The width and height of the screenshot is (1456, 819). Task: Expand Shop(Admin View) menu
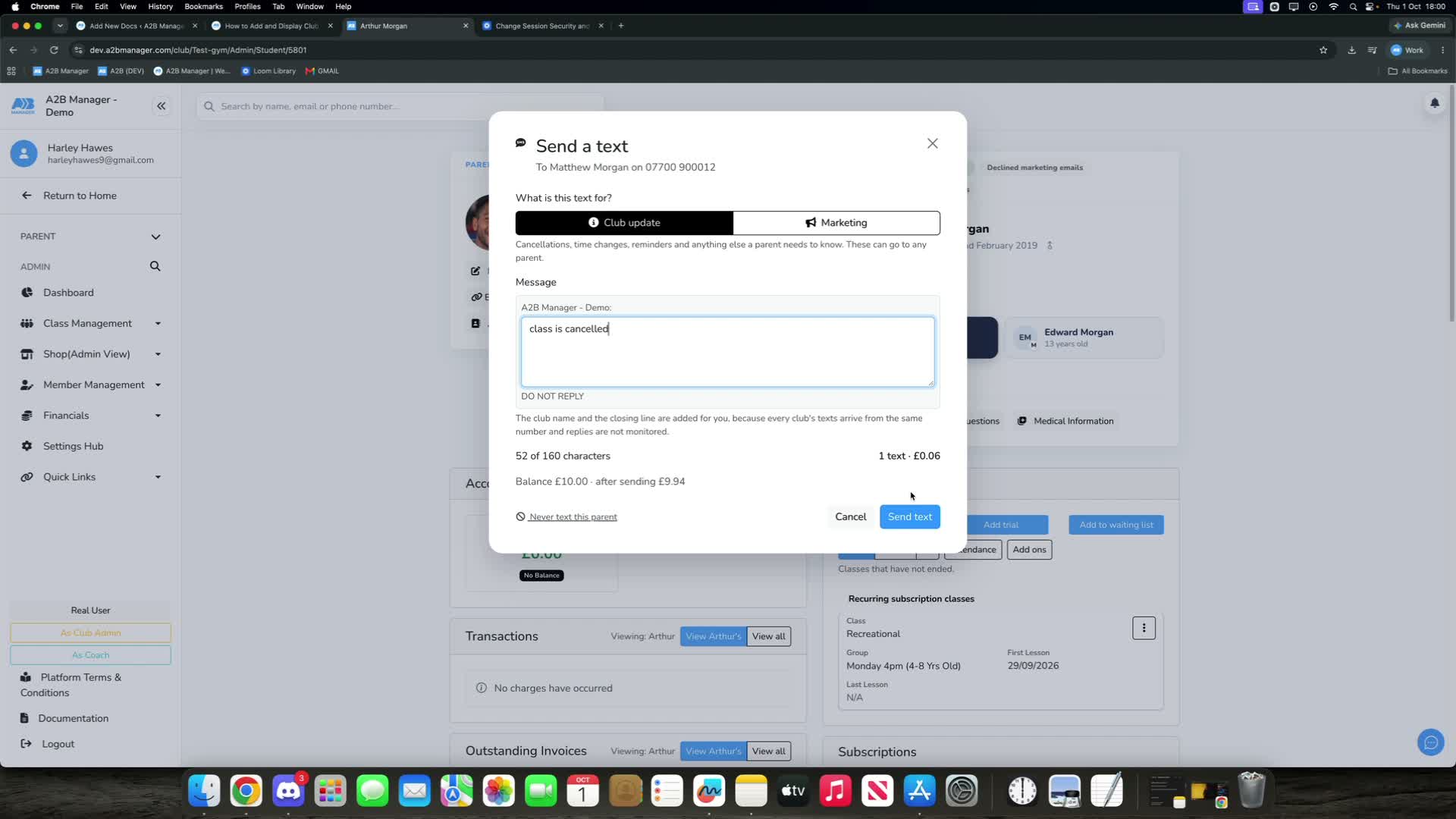pos(90,354)
